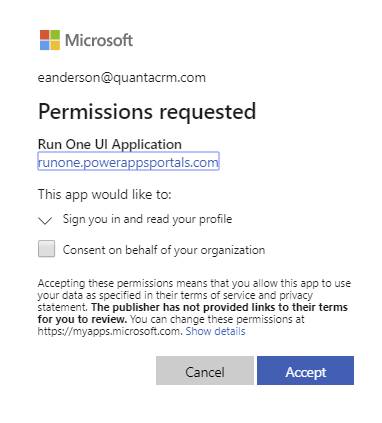
Task: Click the bold publisher terms warning text
Action: [x=193, y=313]
